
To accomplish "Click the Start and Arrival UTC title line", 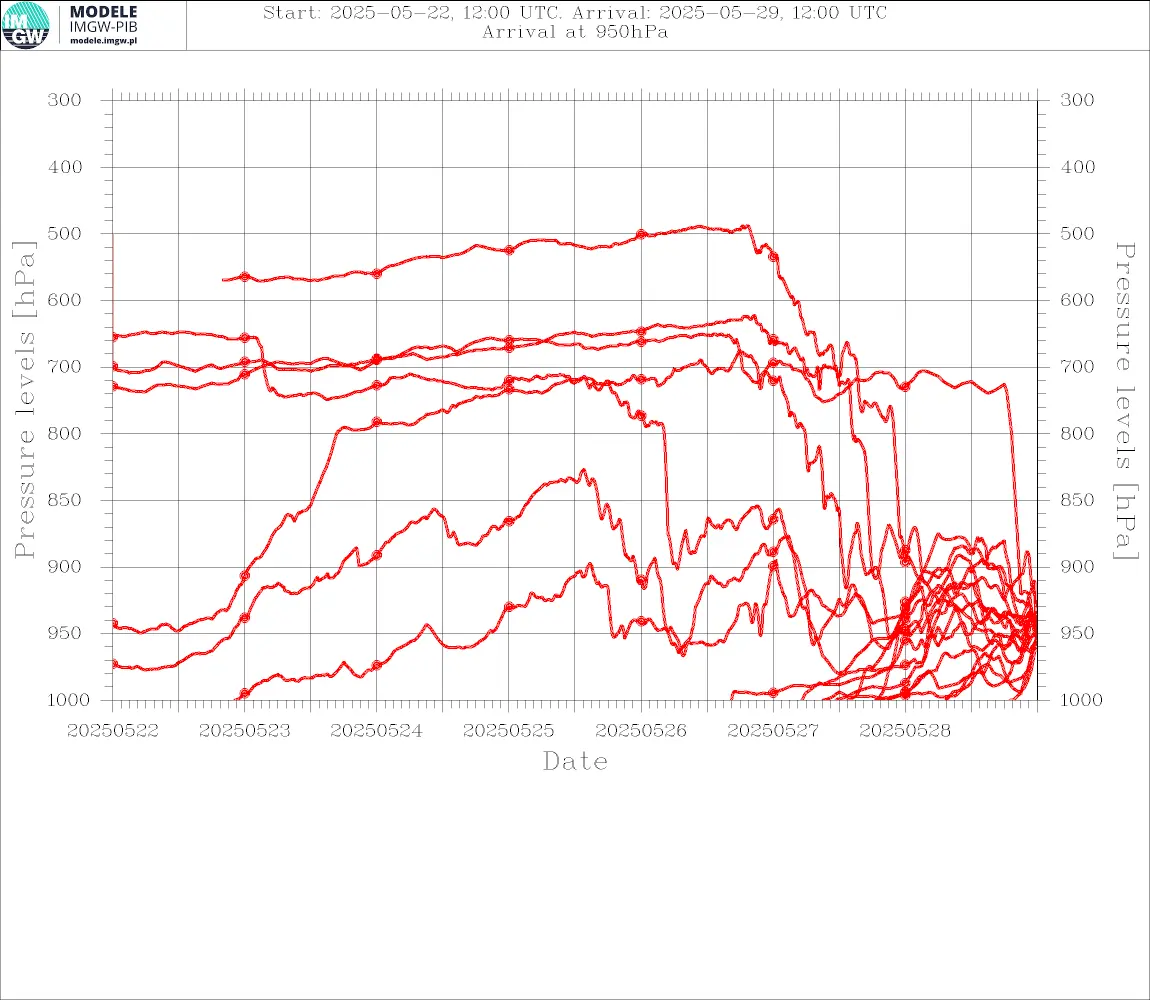I will (x=575, y=12).
